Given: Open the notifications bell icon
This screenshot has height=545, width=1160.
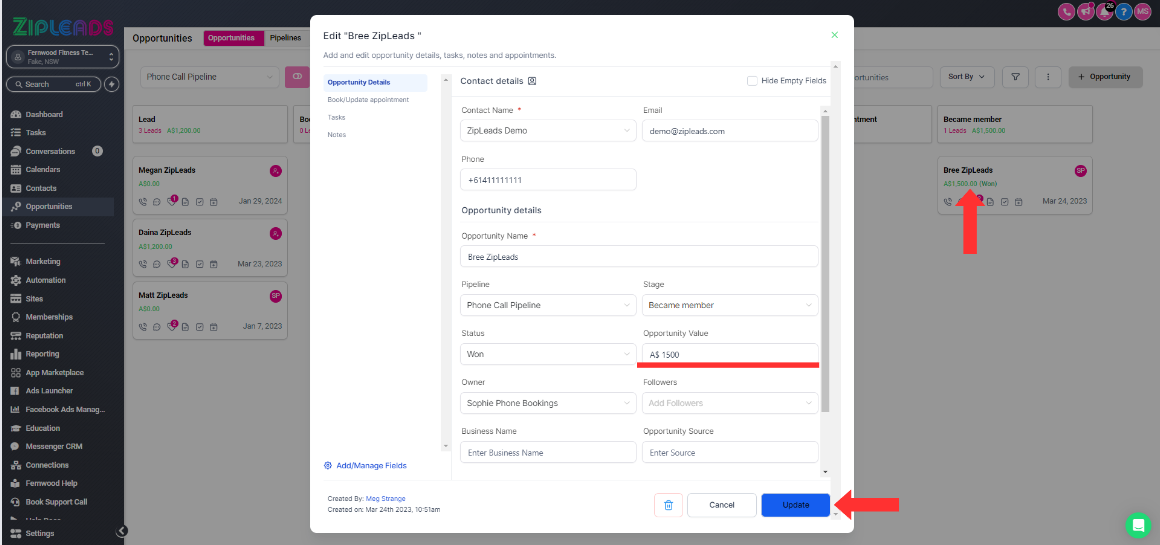Looking at the screenshot, I should pos(1105,11).
